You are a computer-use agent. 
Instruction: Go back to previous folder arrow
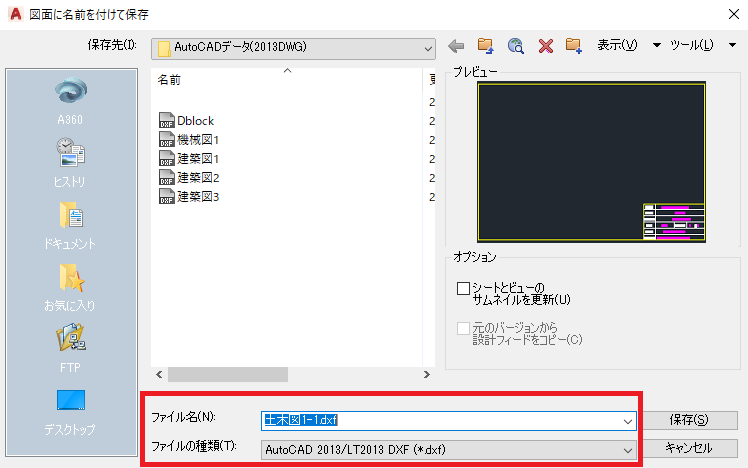click(456, 46)
